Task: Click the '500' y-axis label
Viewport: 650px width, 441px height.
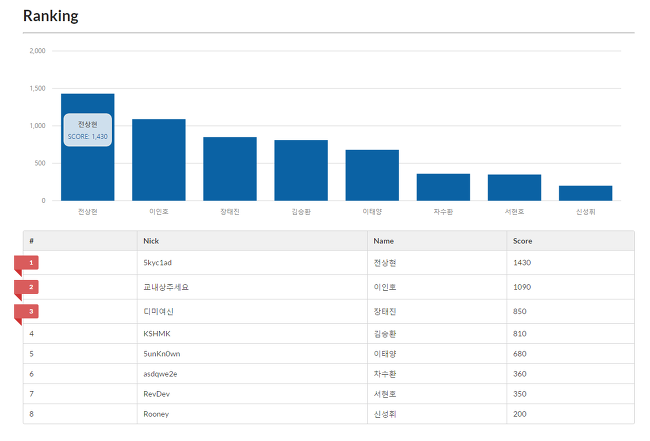Action: (x=40, y=163)
